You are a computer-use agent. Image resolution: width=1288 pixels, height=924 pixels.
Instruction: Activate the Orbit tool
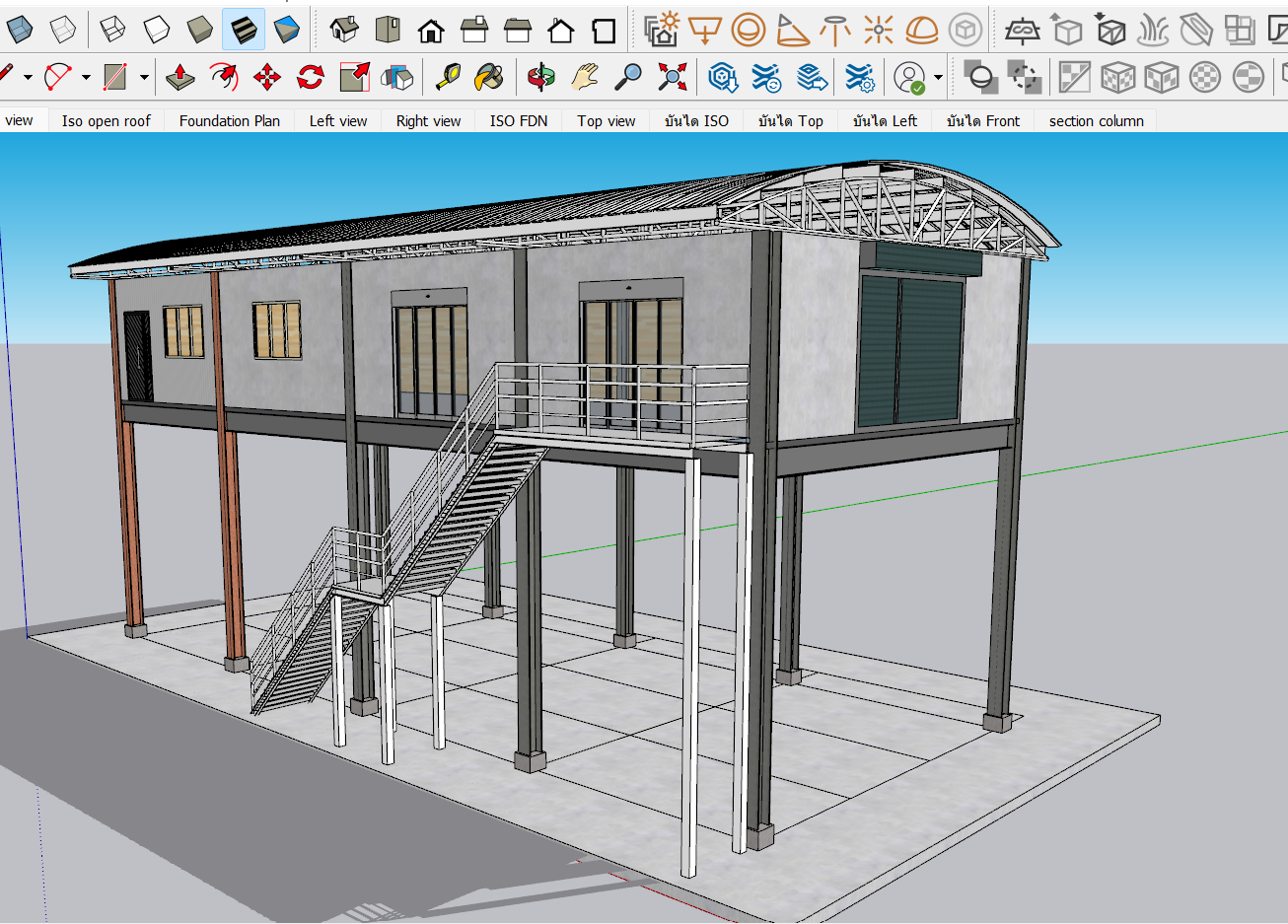coord(540,77)
